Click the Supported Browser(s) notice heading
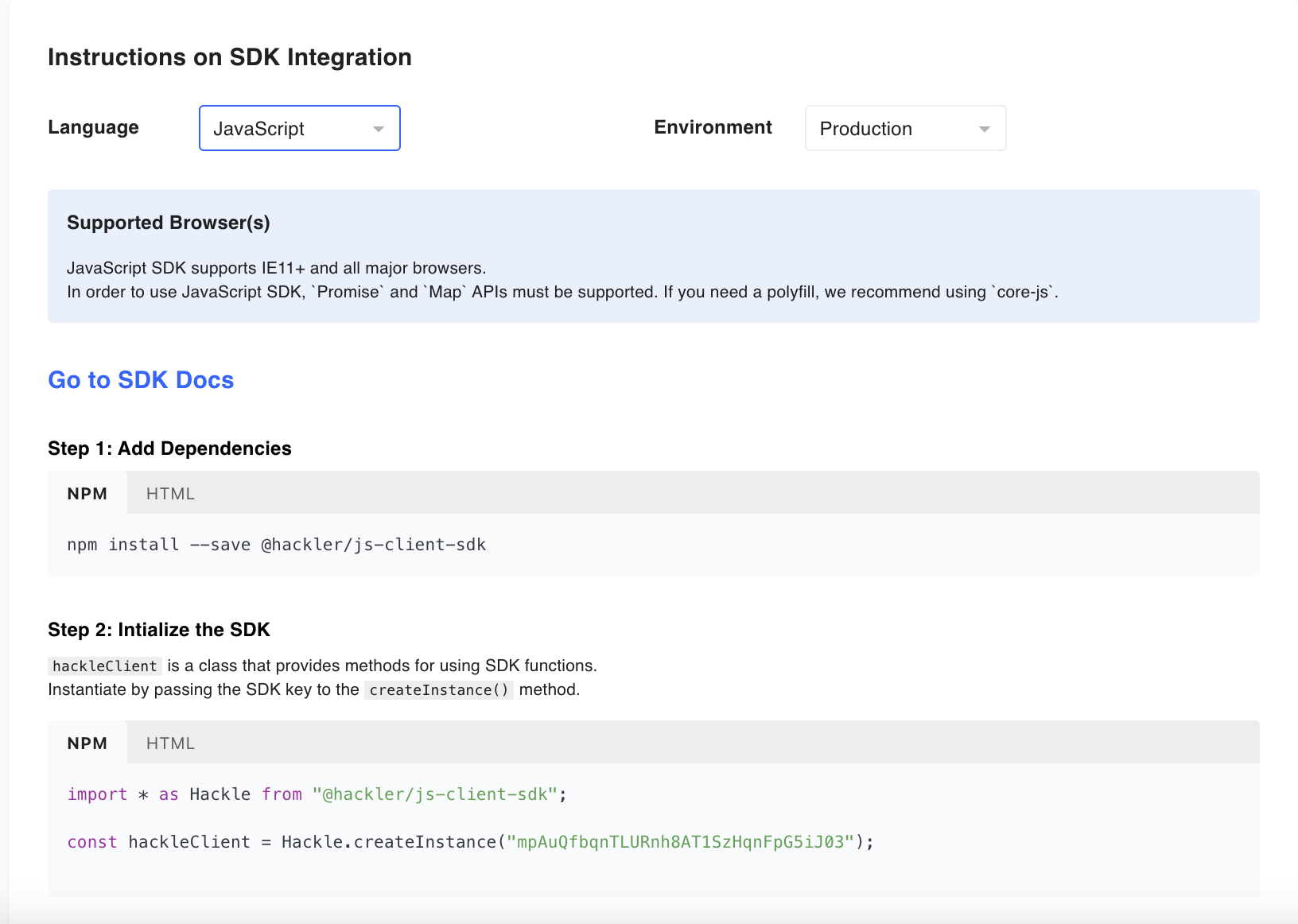Screen dimensions: 1298x924 point(169,223)
